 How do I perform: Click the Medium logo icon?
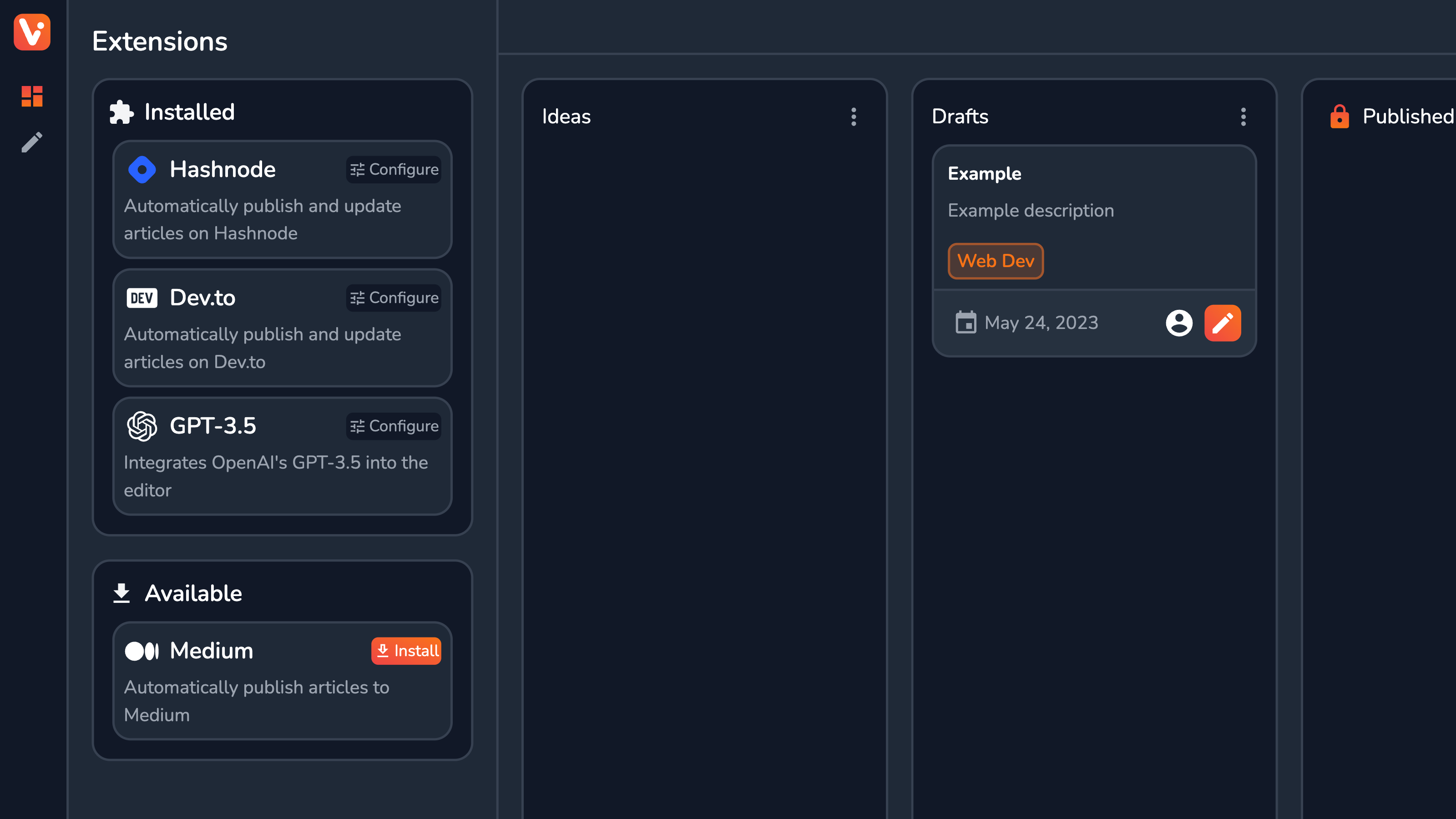(x=142, y=651)
